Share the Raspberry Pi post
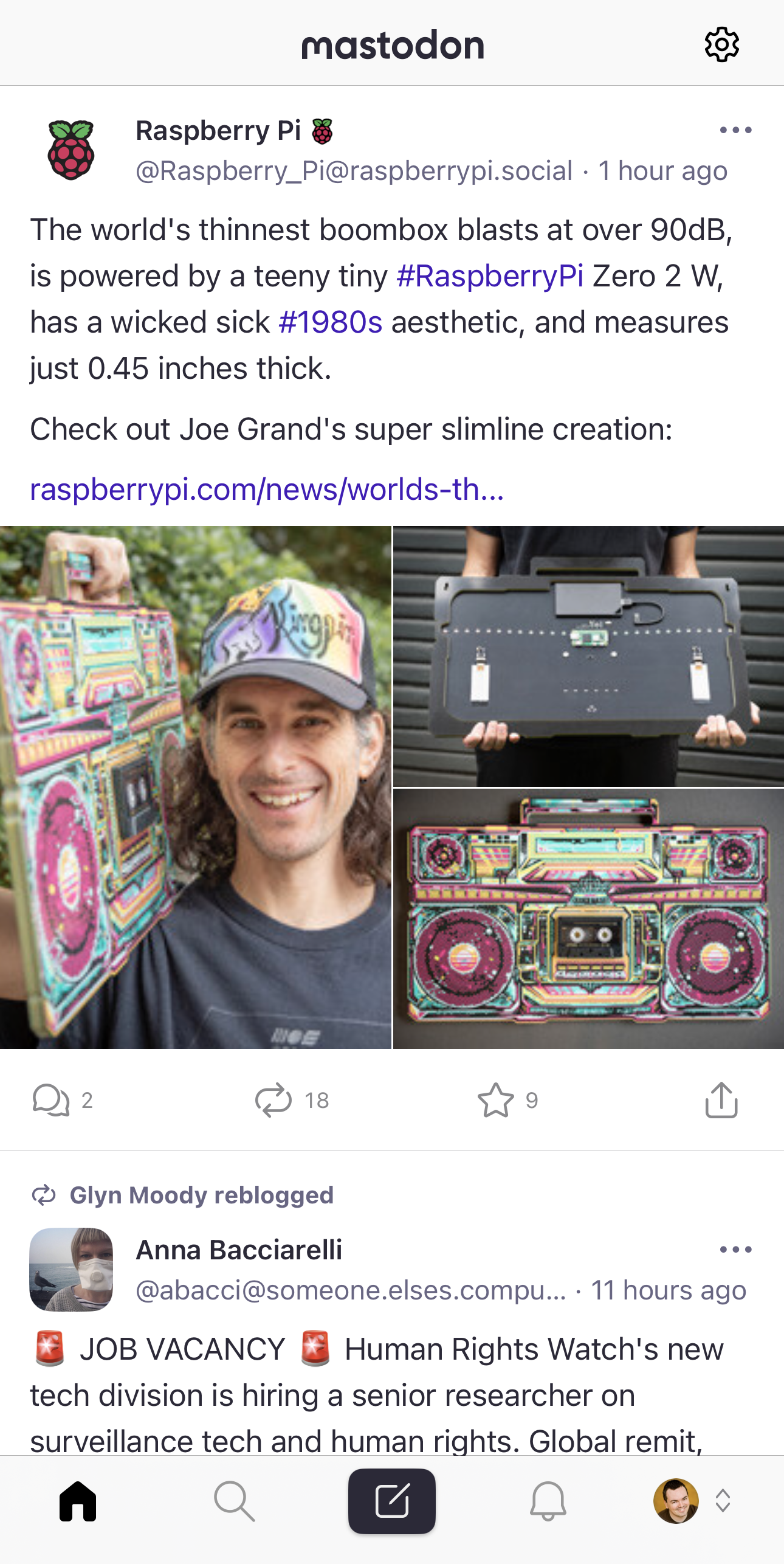Viewport: 784px width, 1564px height. click(721, 1100)
